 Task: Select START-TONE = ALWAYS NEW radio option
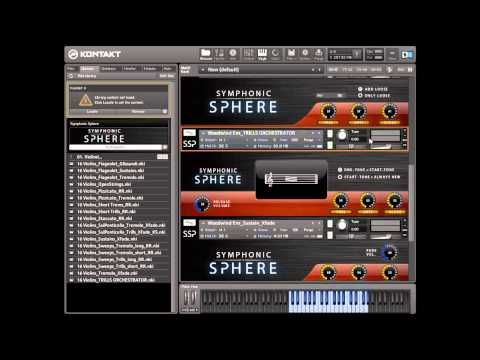pyautogui.click(x=340, y=177)
